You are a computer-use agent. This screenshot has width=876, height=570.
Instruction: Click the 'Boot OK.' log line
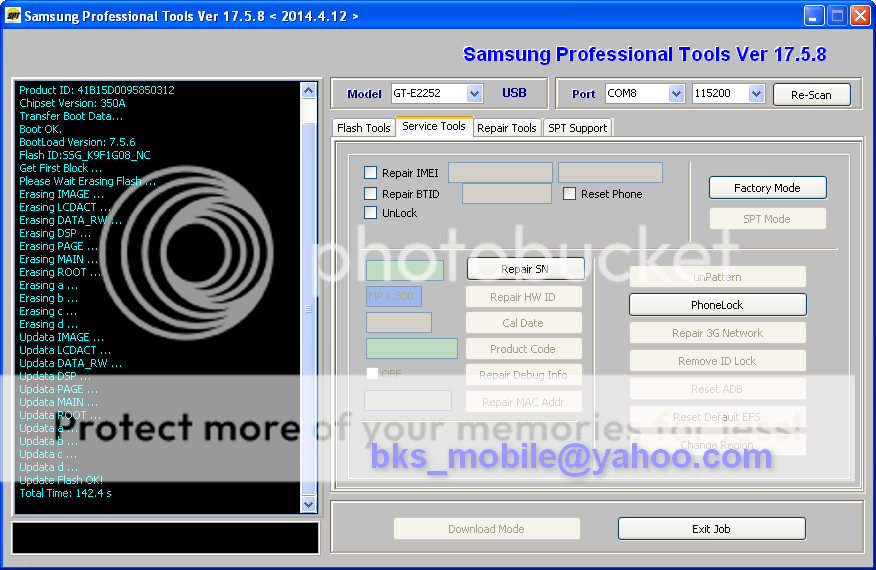coord(40,129)
